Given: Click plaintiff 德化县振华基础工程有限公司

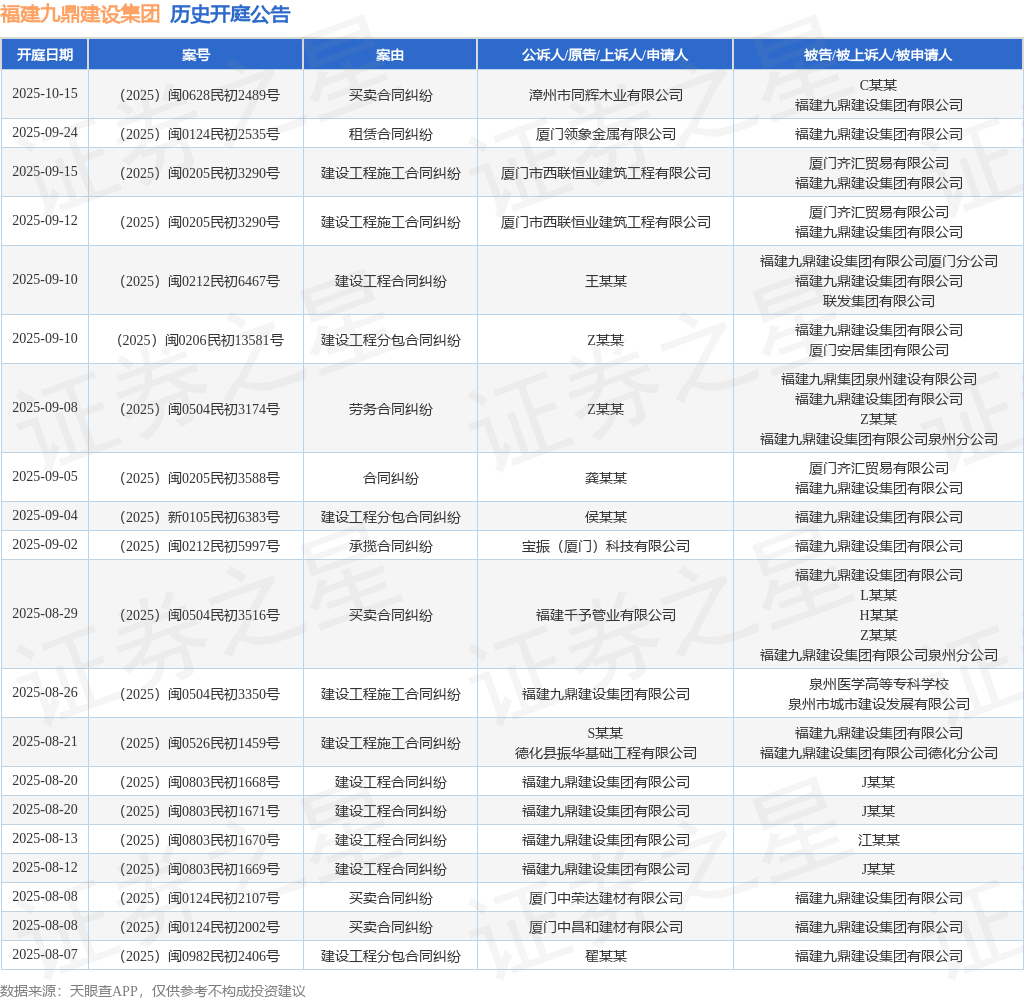Looking at the screenshot, I should click(605, 754).
